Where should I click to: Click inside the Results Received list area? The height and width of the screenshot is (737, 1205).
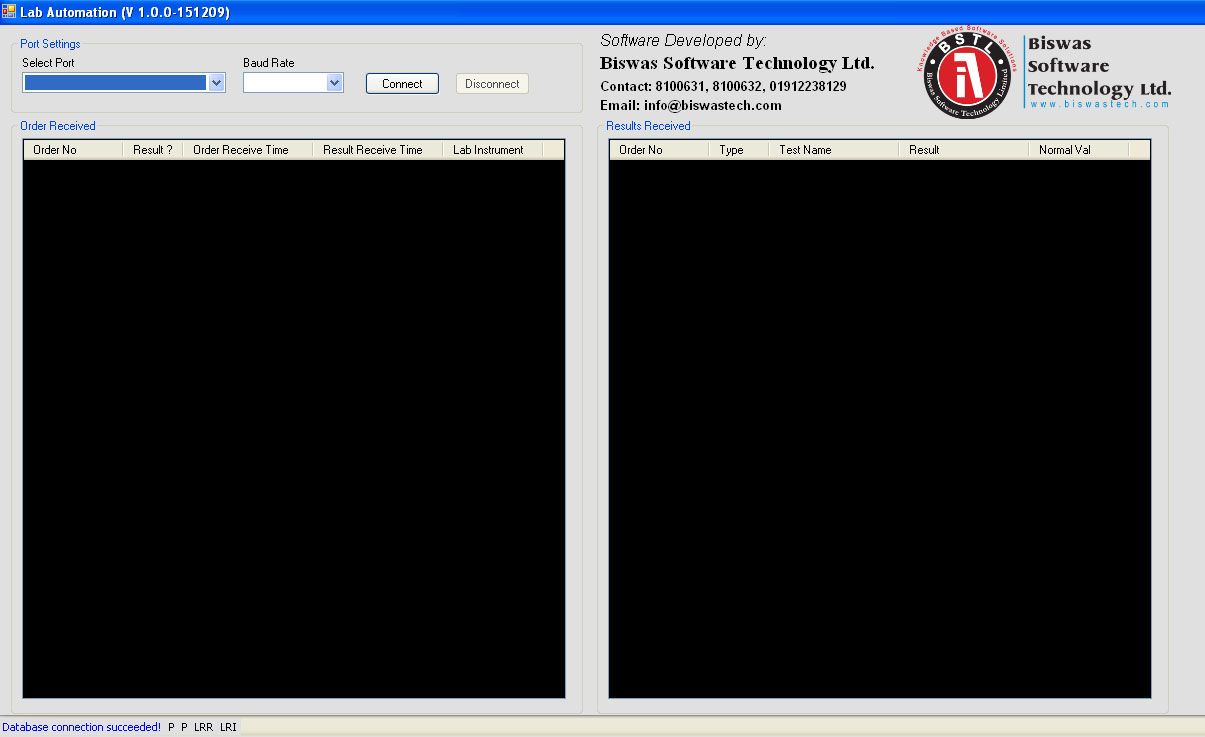tap(880, 428)
